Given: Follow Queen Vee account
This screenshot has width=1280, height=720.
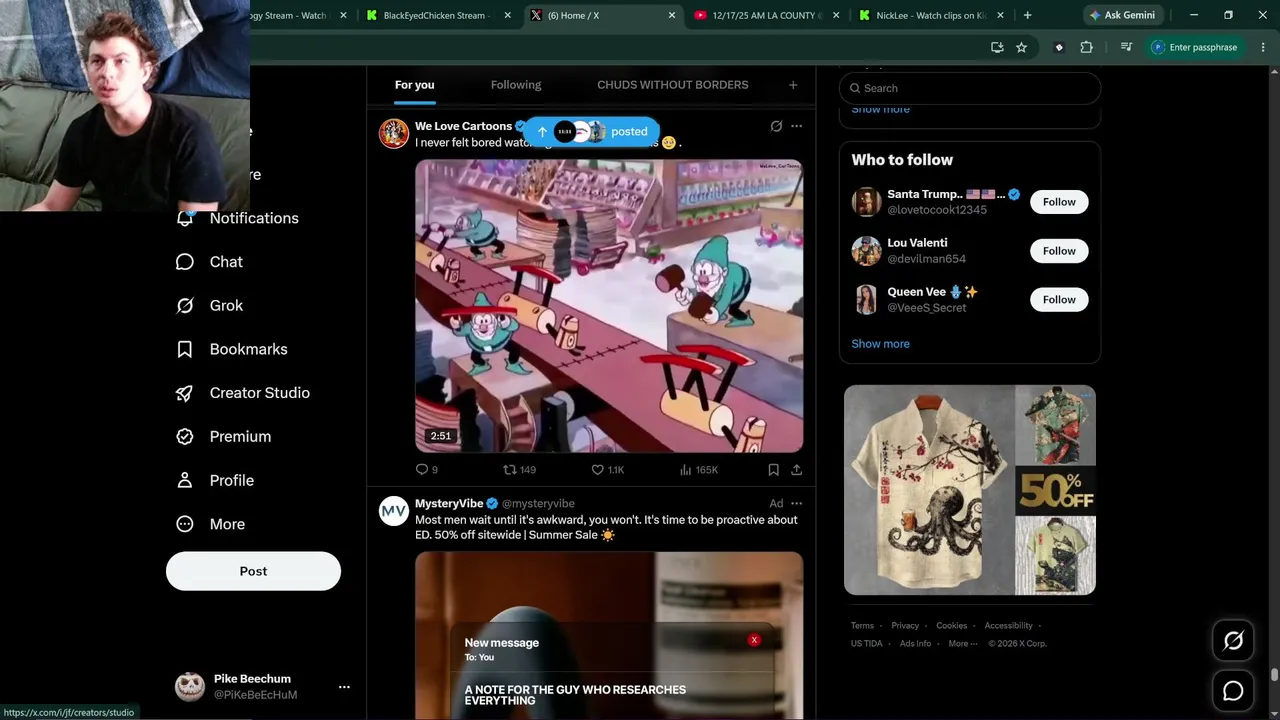Looking at the screenshot, I should (1059, 300).
